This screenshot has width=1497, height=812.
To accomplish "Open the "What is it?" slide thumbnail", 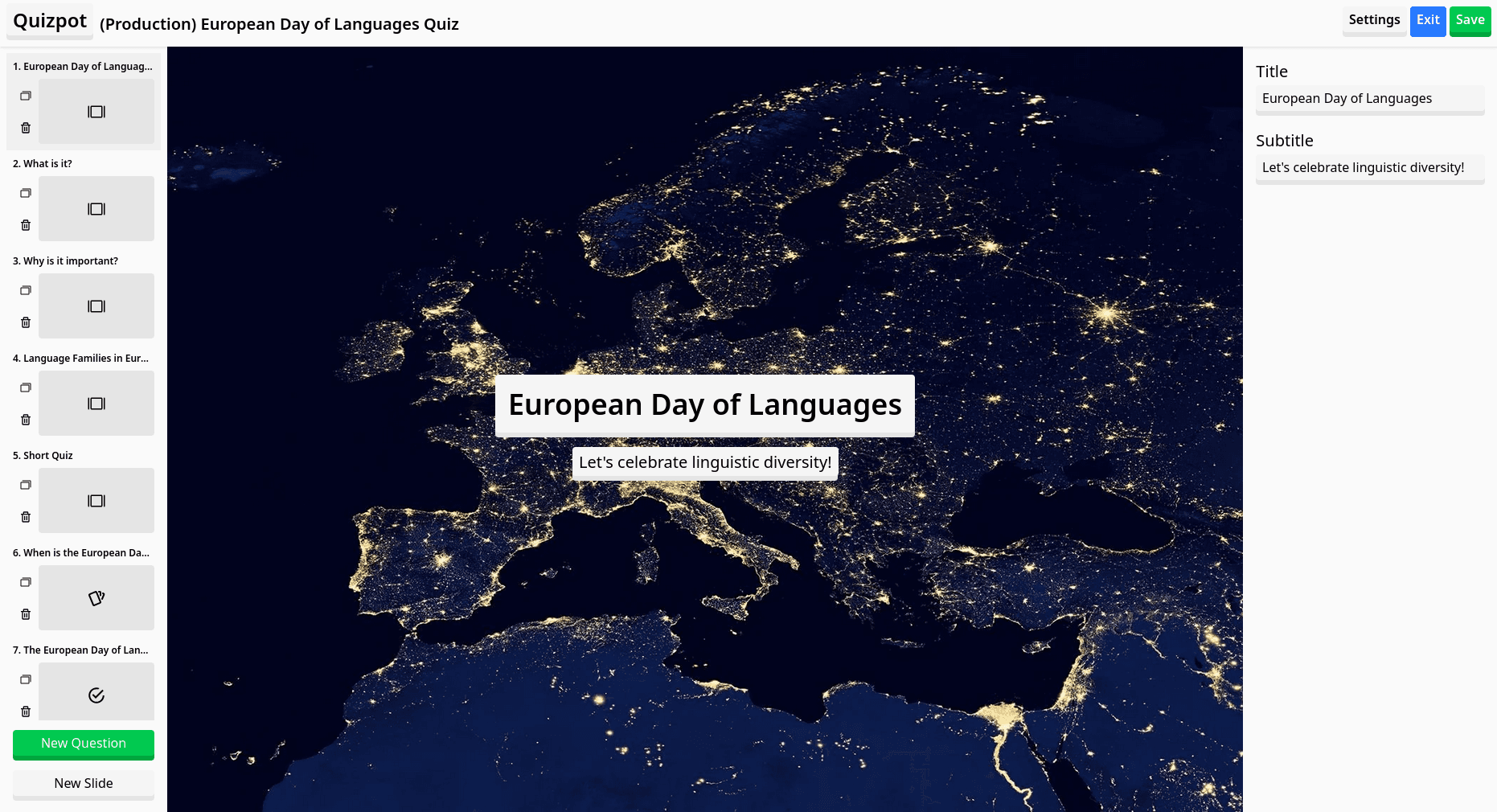I will (x=96, y=208).
